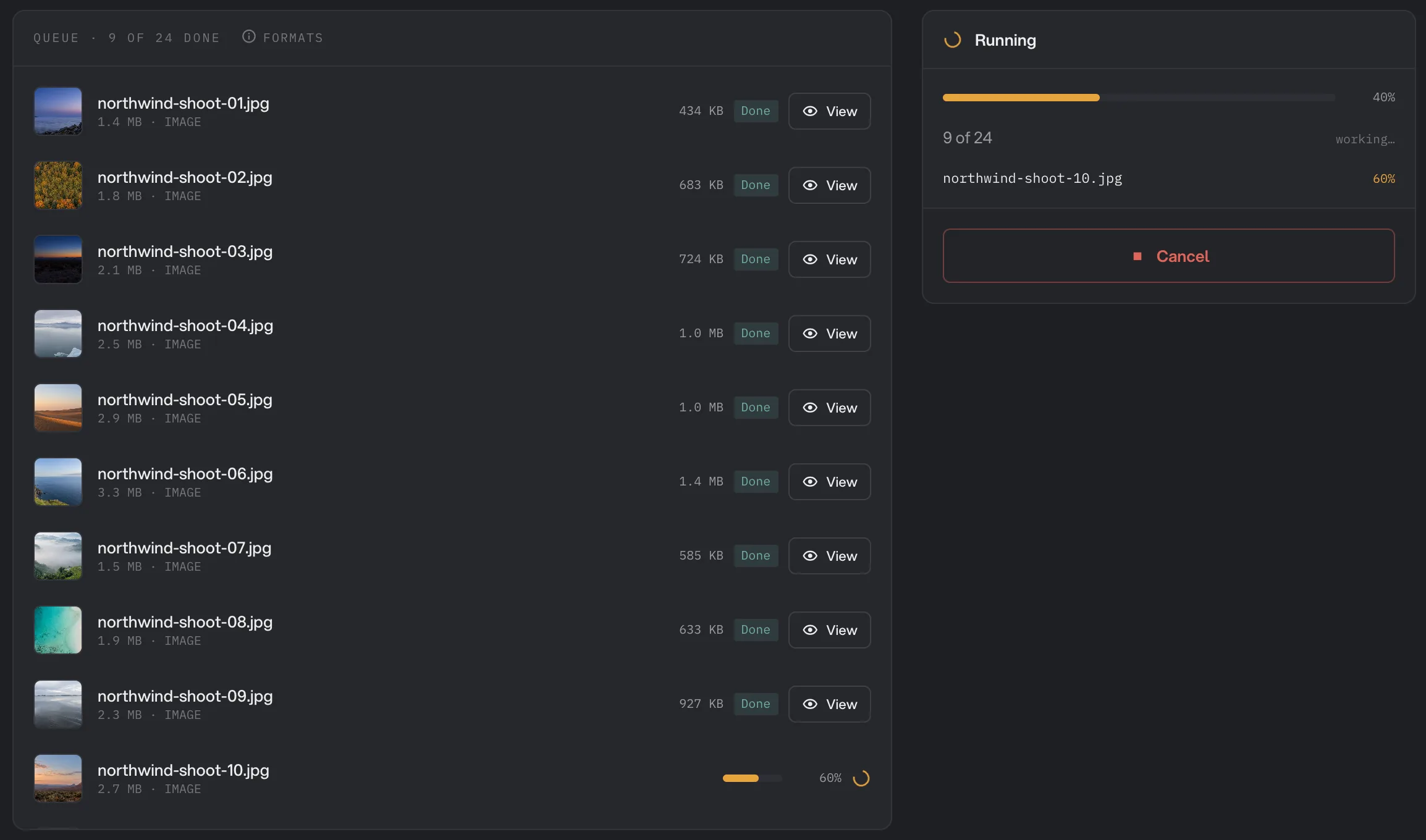This screenshot has height=840, width=1426.
Task: View converted northwind-shoot-01.jpg
Action: point(829,111)
